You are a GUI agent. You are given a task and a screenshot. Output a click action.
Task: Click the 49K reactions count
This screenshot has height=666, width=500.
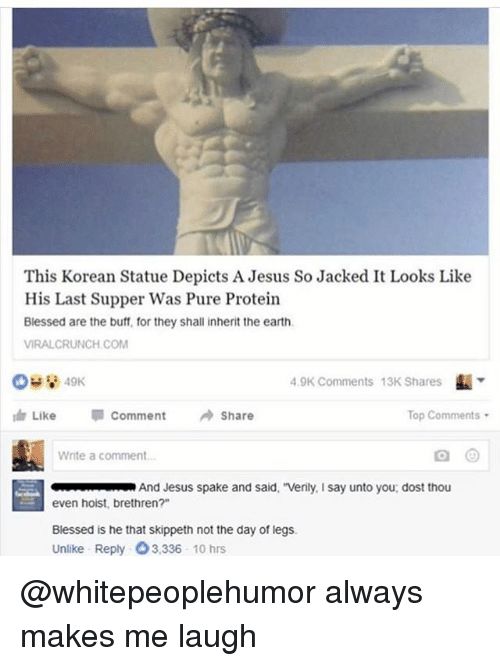pos(75,382)
